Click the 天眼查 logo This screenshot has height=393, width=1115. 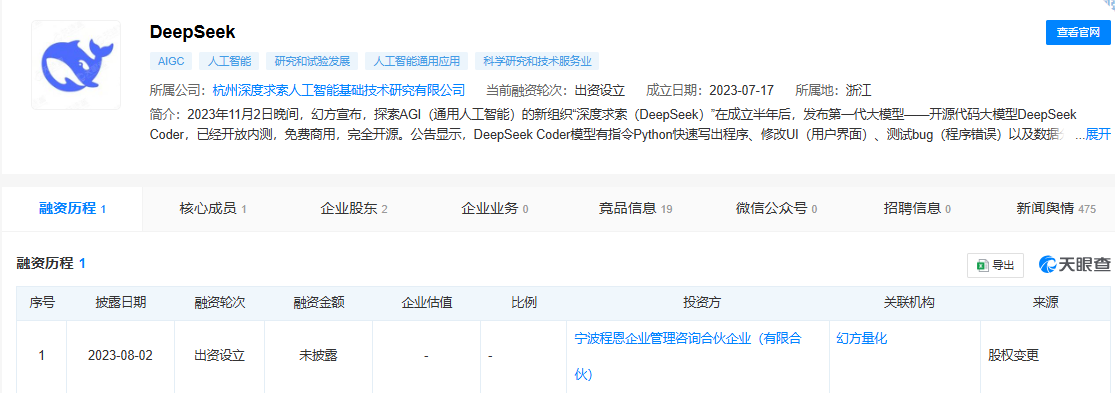point(1074,265)
